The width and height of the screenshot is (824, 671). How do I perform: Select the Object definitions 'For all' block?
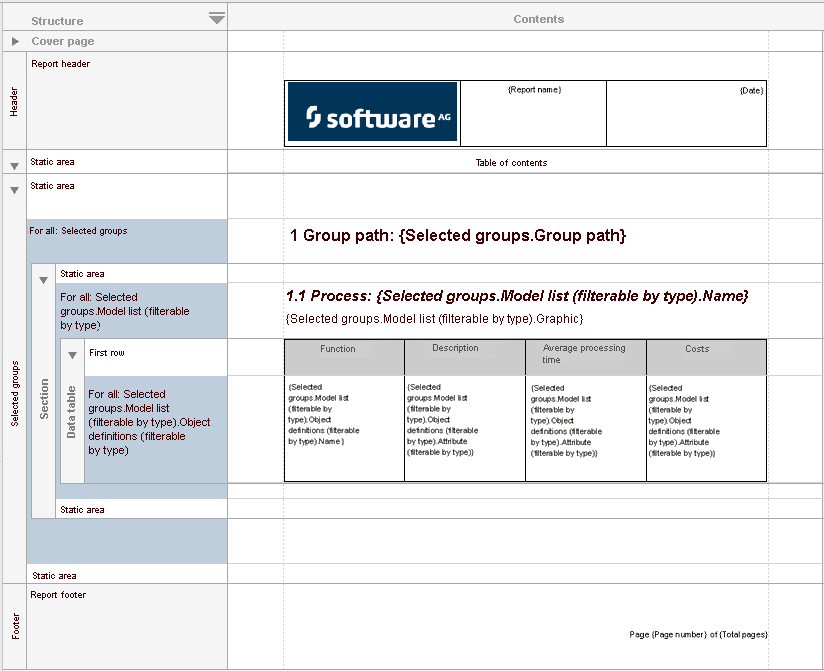click(x=156, y=429)
